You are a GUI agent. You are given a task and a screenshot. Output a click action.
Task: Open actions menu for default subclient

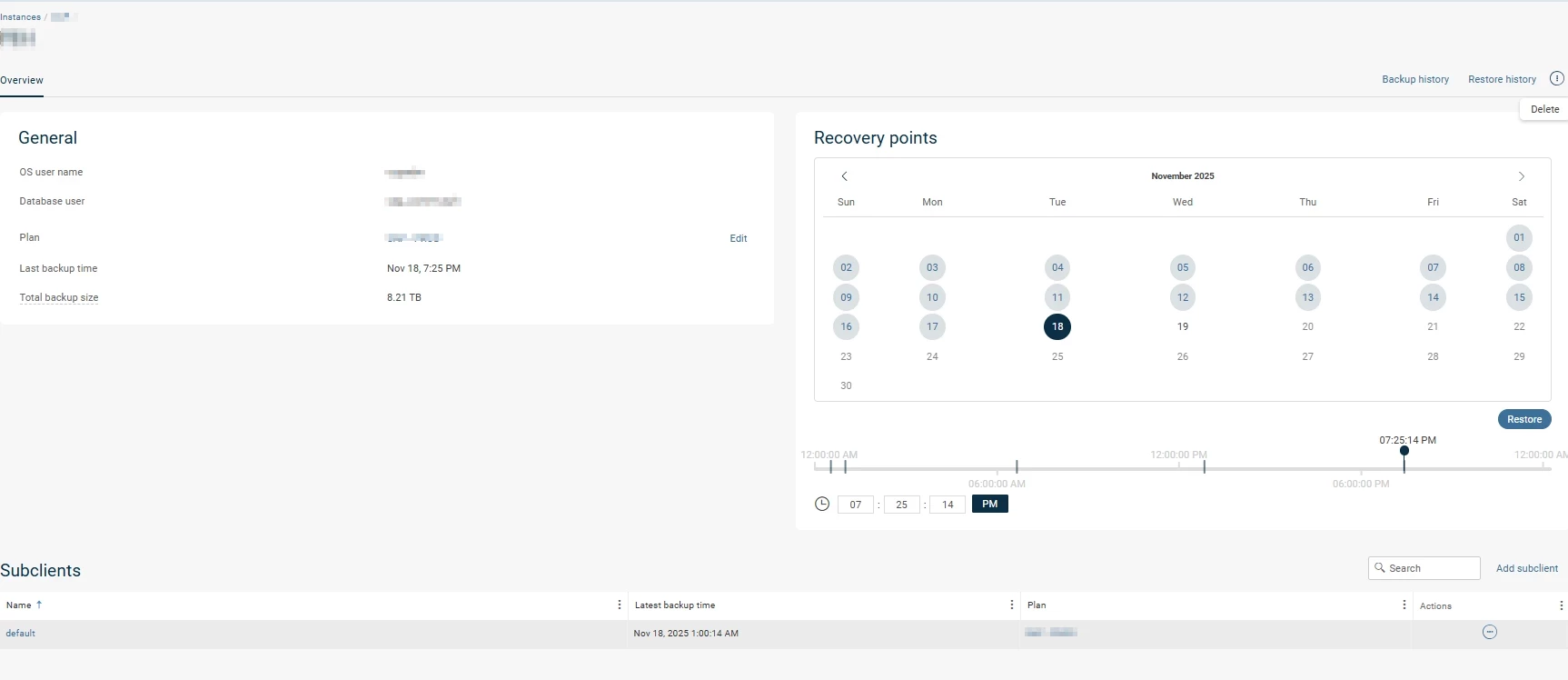1490,633
